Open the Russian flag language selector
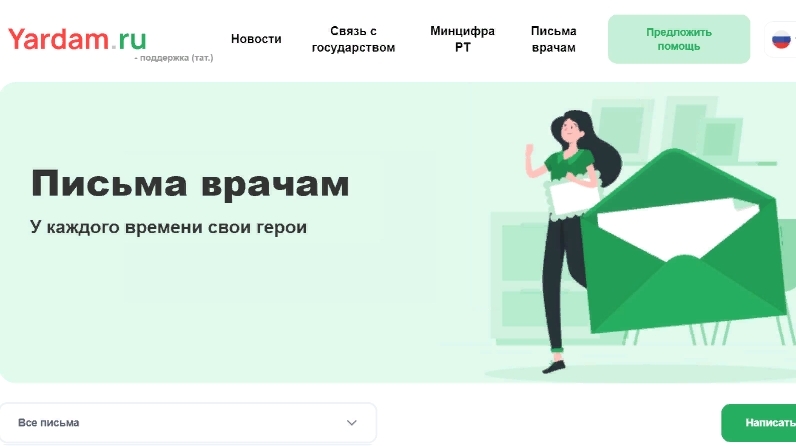The image size is (796, 446). (782, 39)
